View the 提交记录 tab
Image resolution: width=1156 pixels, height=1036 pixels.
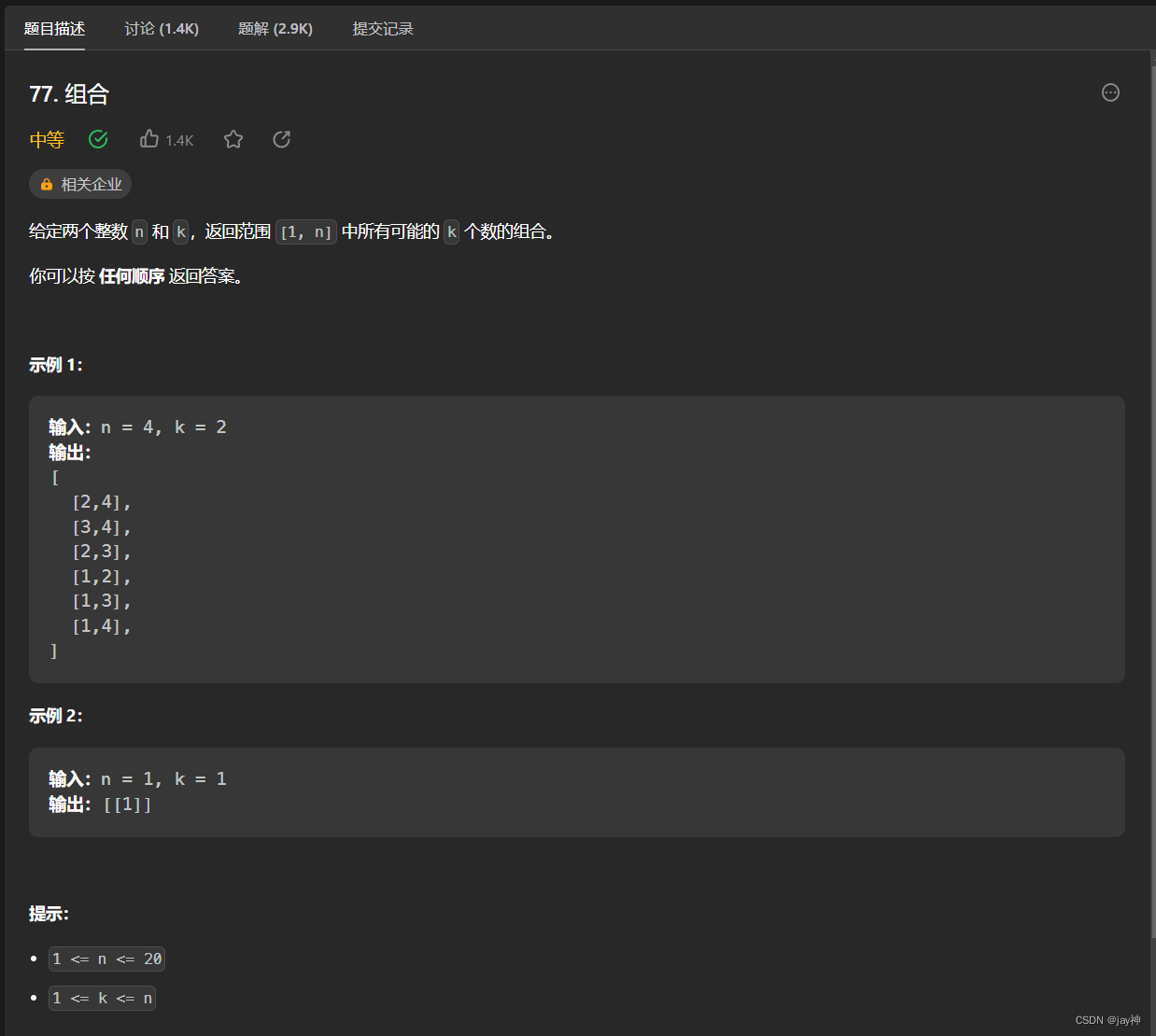383,29
